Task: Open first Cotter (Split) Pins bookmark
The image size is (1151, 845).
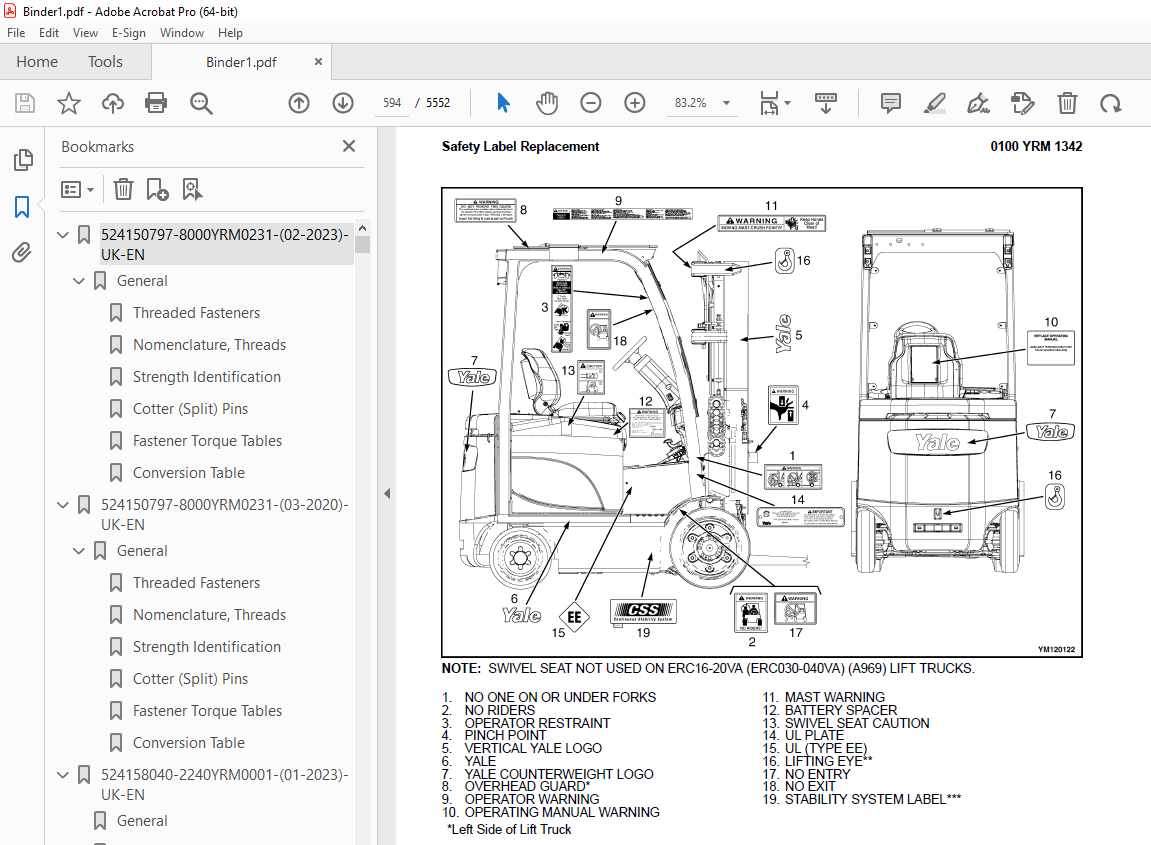Action: pyautogui.click(x=190, y=409)
